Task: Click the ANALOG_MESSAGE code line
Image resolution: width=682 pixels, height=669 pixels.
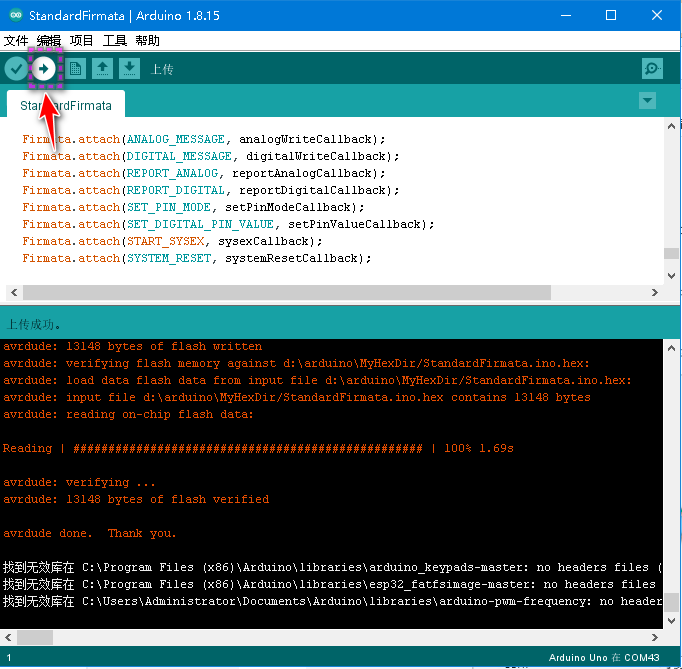Action: coord(204,139)
